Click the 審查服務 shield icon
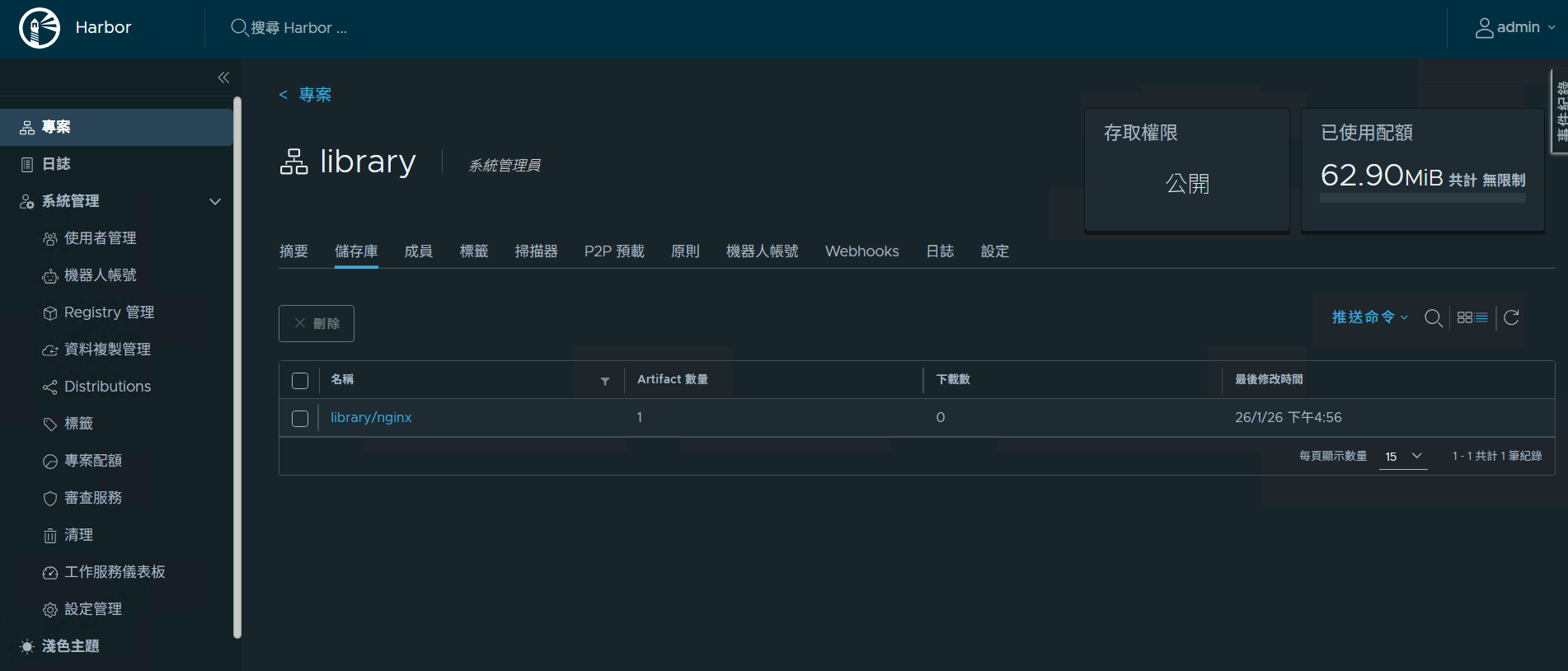1568x671 pixels. (50, 498)
